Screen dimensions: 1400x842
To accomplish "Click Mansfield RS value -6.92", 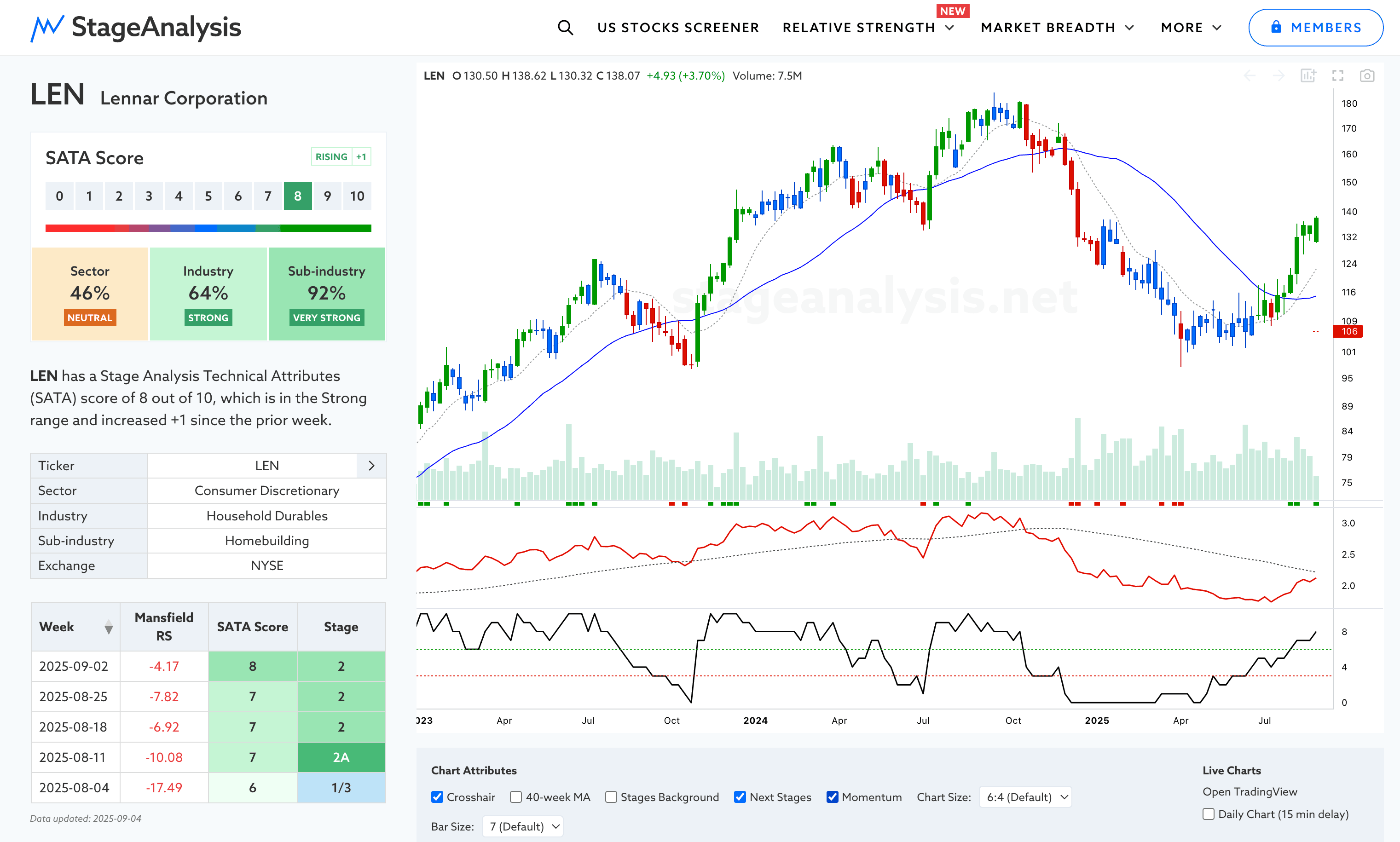I will [164, 727].
